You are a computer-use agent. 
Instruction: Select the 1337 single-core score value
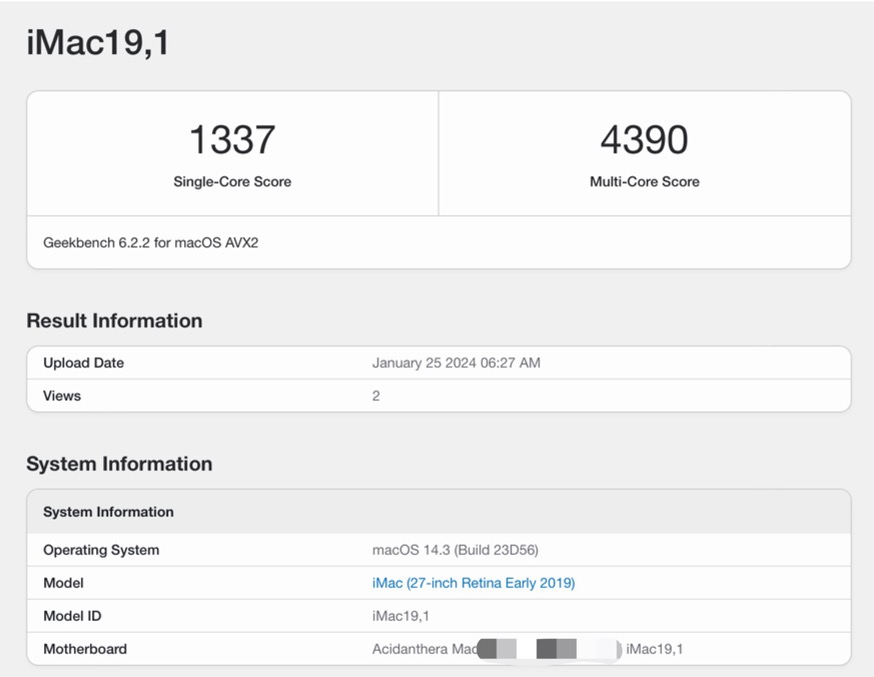tap(232, 139)
